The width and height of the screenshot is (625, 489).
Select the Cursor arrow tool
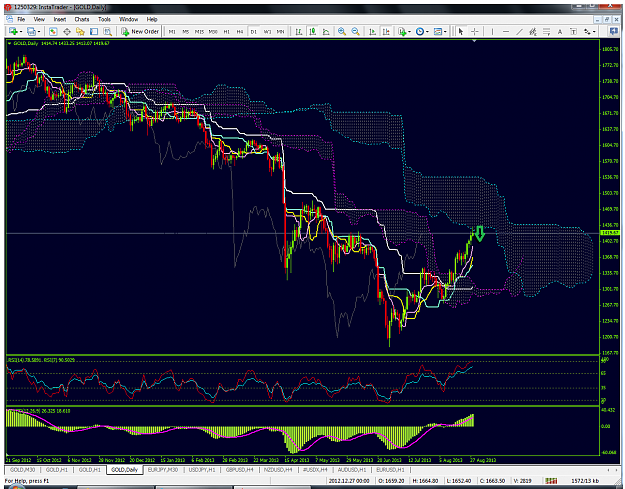coord(461,31)
